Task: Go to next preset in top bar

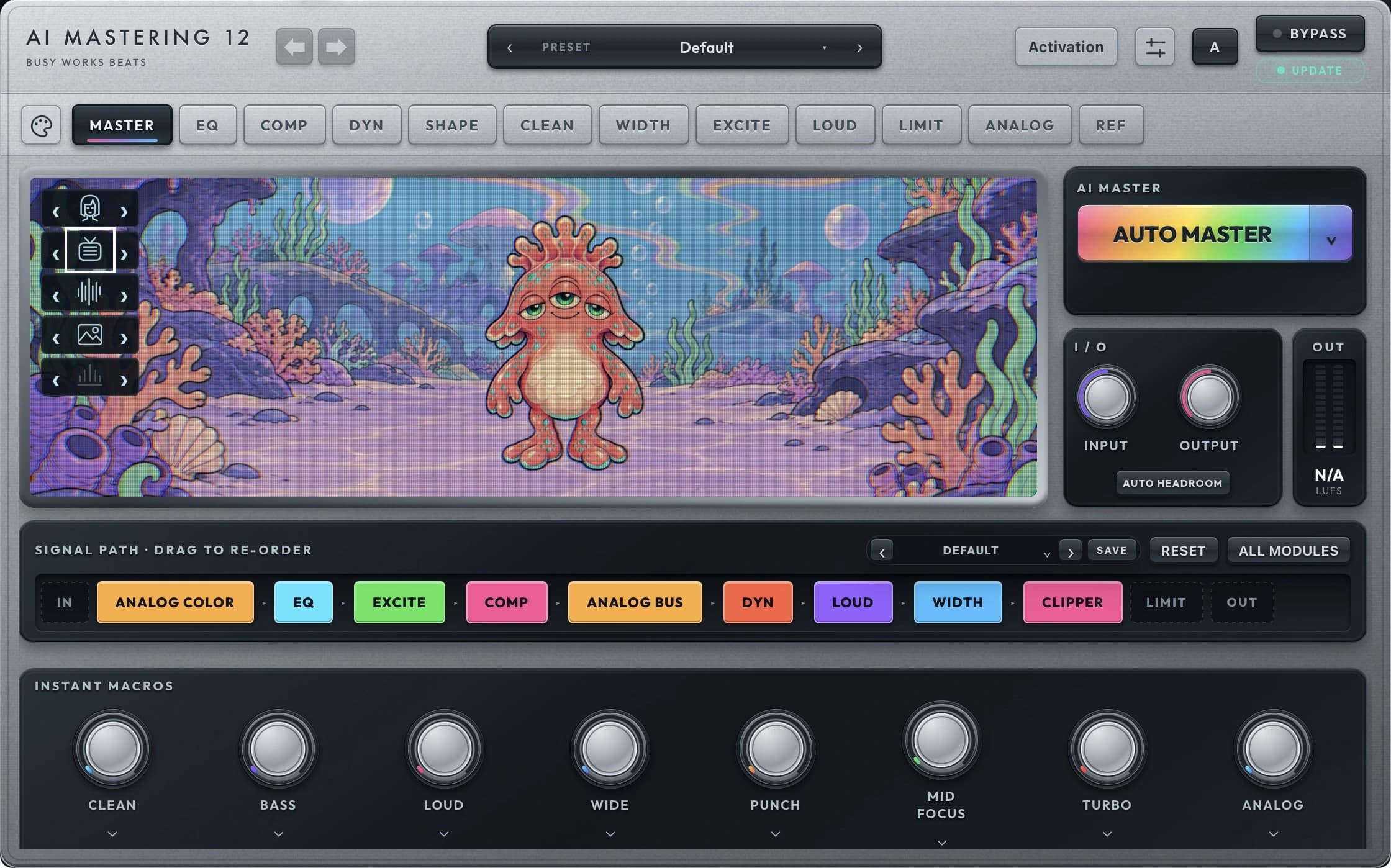Action: 860,47
